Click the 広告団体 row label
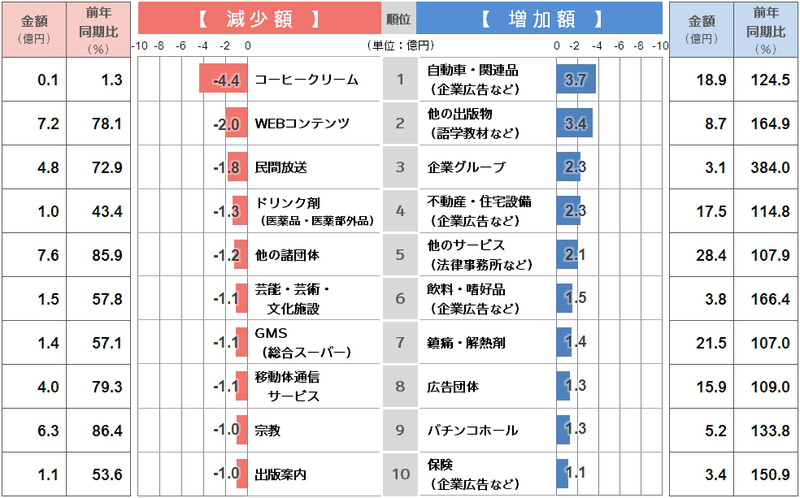Image resolution: width=800 pixels, height=498 pixels. (x=453, y=386)
